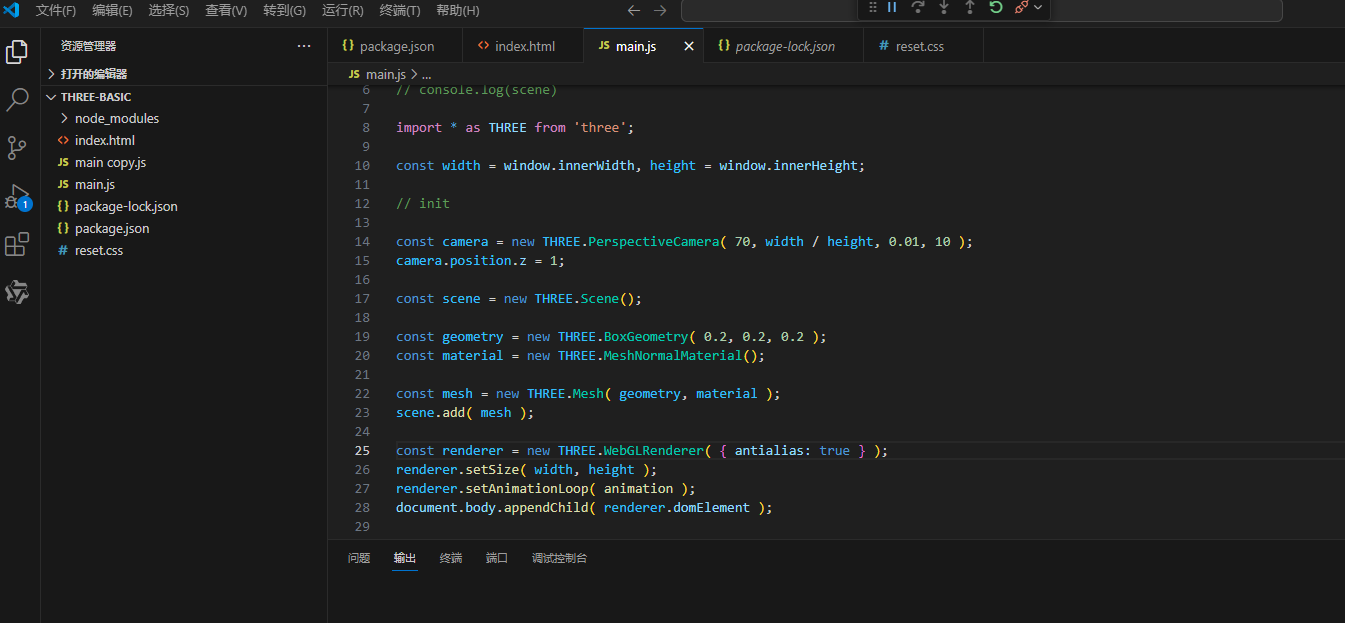Click the debug Step Into icon
This screenshot has width=1345, height=623.
click(944, 8)
